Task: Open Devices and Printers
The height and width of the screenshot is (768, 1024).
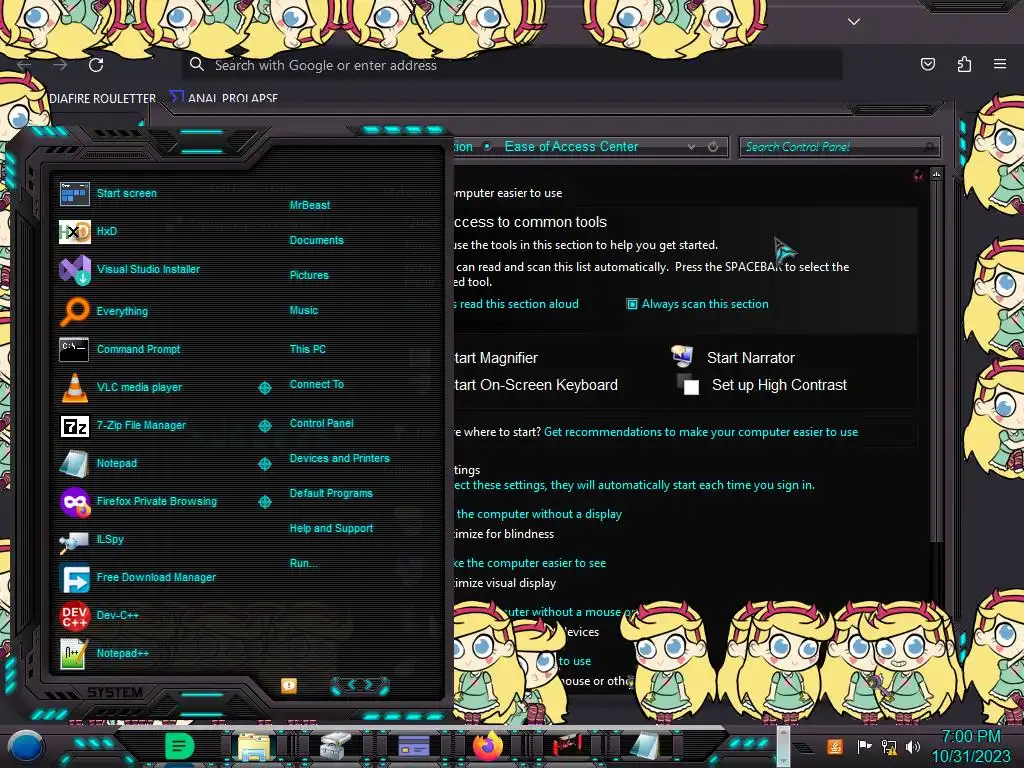Action: click(x=339, y=458)
